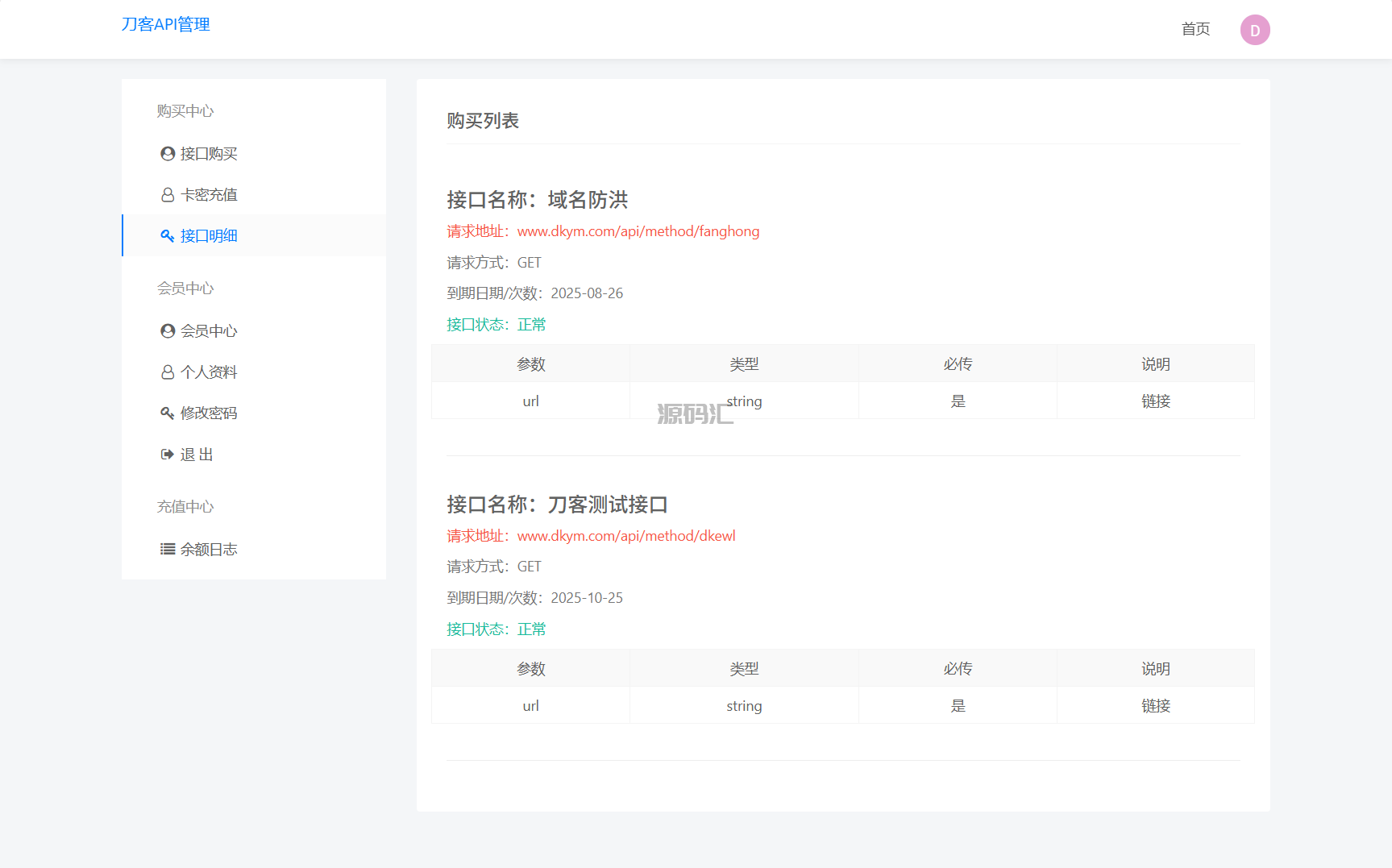Select the 接口明细 sidebar entry
Viewport: 1392px width, 868px height.
coord(254,235)
